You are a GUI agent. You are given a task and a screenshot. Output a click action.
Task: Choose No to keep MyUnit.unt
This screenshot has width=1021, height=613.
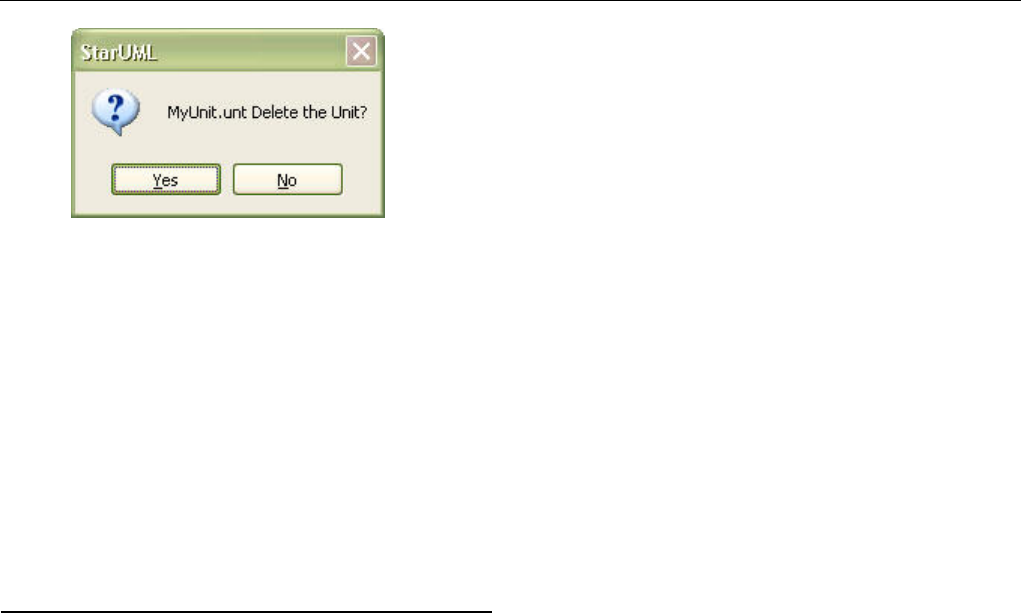[x=287, y=179]
